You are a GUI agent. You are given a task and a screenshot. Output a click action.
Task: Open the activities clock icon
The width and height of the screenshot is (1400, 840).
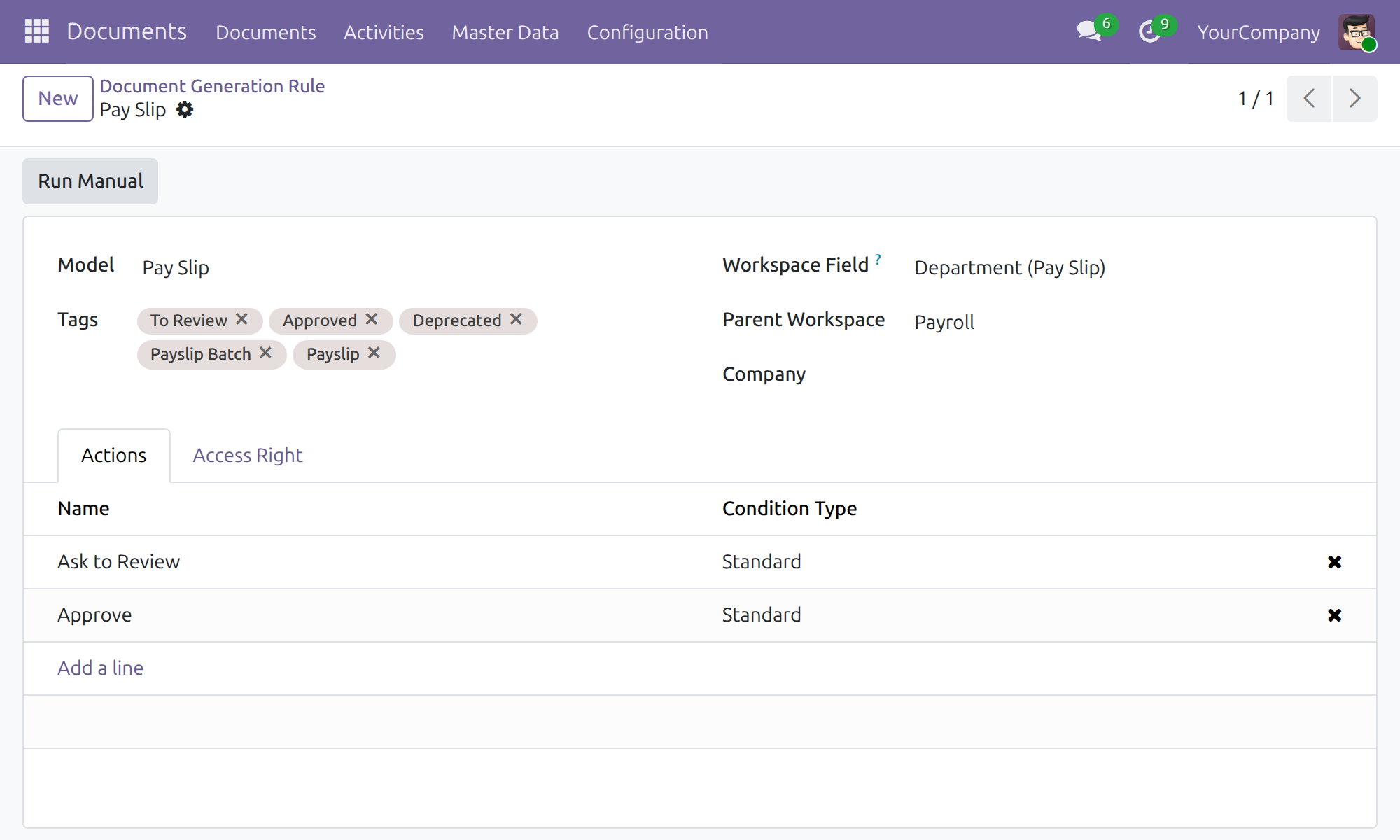tap(1149, 31)
